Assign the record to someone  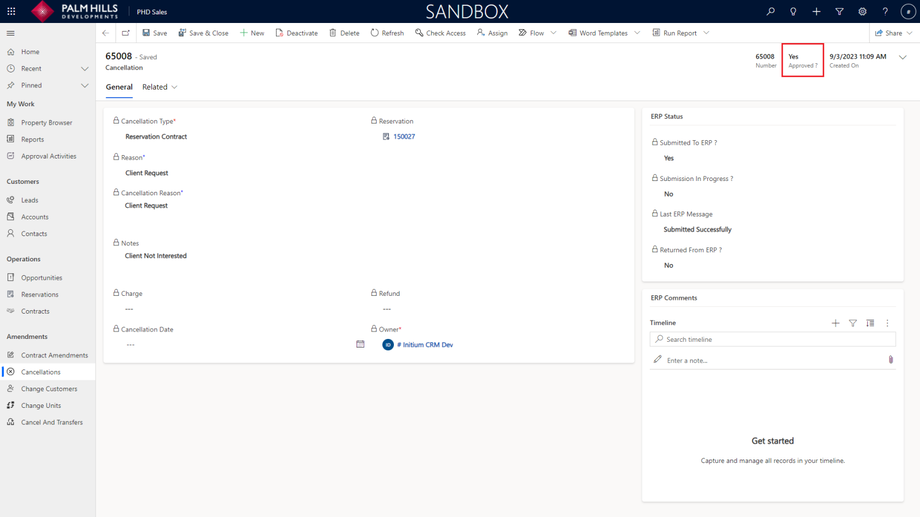(x=492, y=33)
